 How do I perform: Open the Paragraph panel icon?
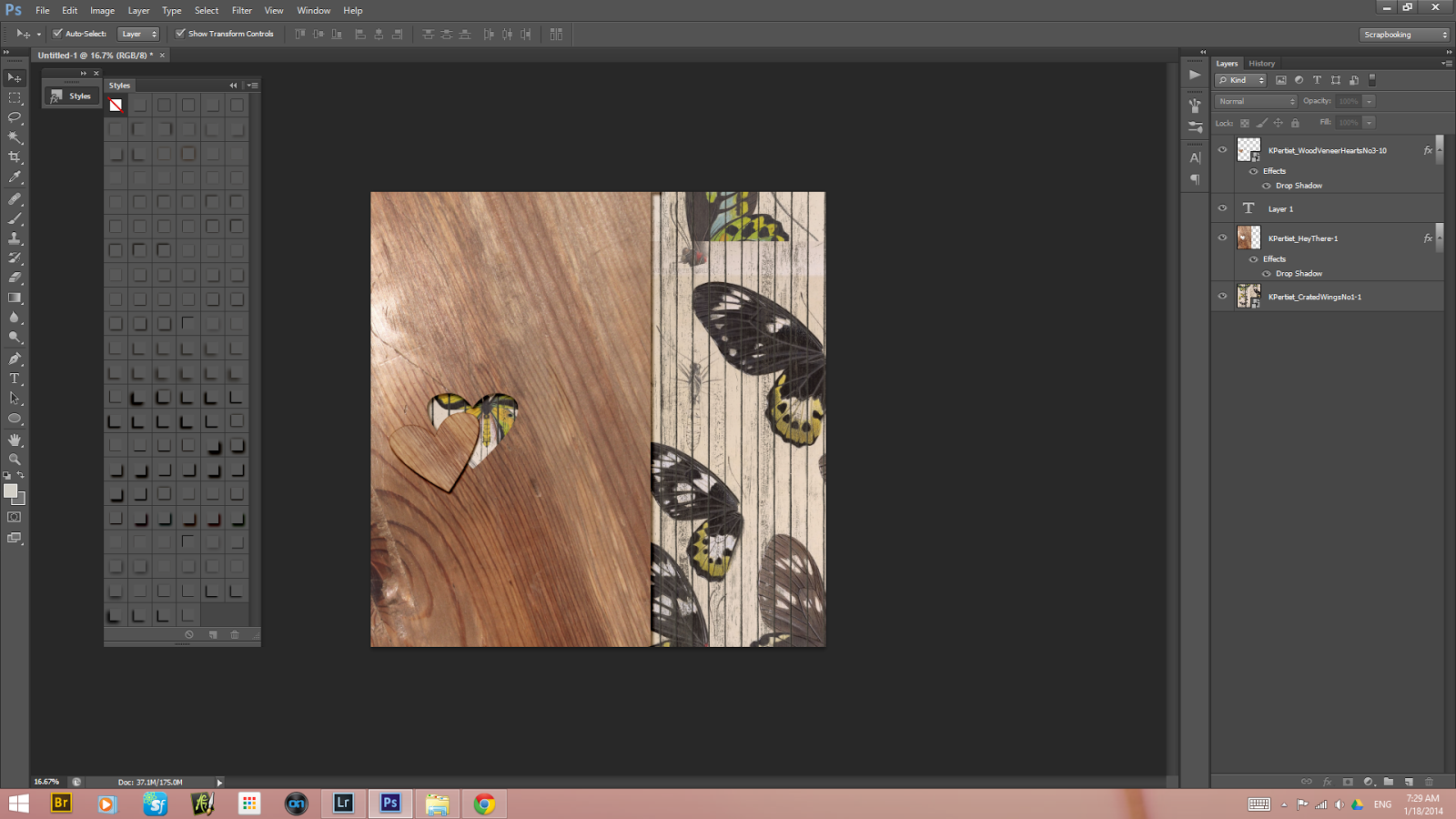tap(1195, 179)
